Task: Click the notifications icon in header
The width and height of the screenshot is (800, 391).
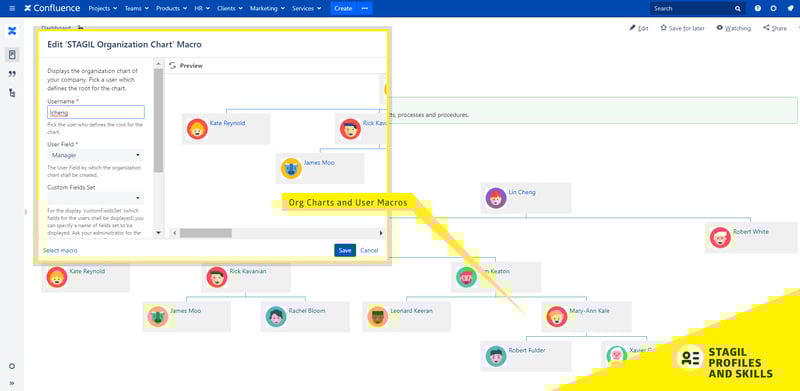Action: 790,8
